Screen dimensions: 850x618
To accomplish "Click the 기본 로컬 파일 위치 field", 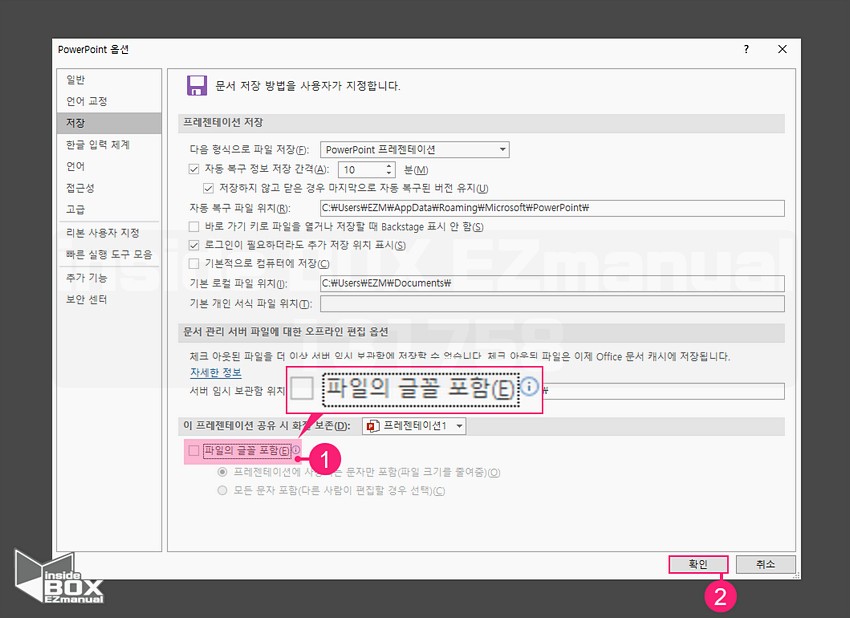I will coord(552,283).
